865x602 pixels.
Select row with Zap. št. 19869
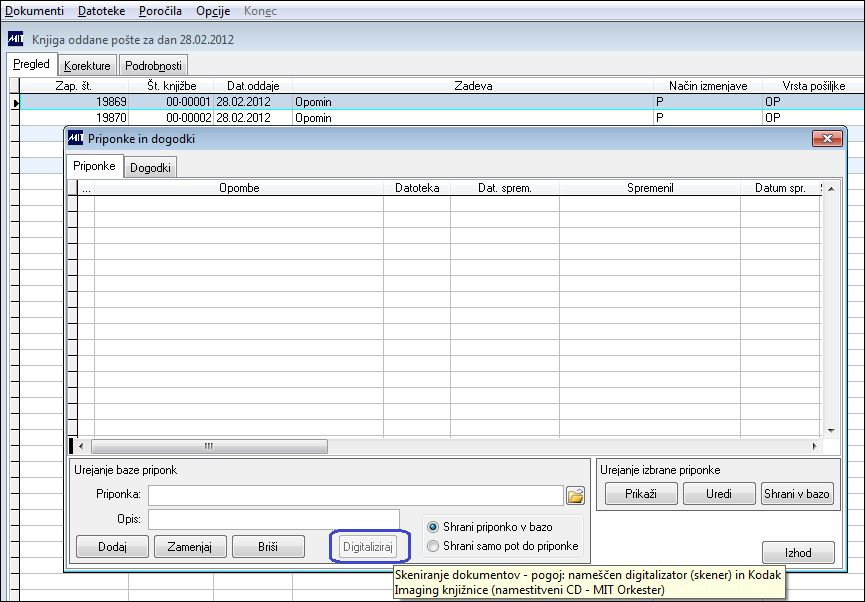(x=441, y=102)
